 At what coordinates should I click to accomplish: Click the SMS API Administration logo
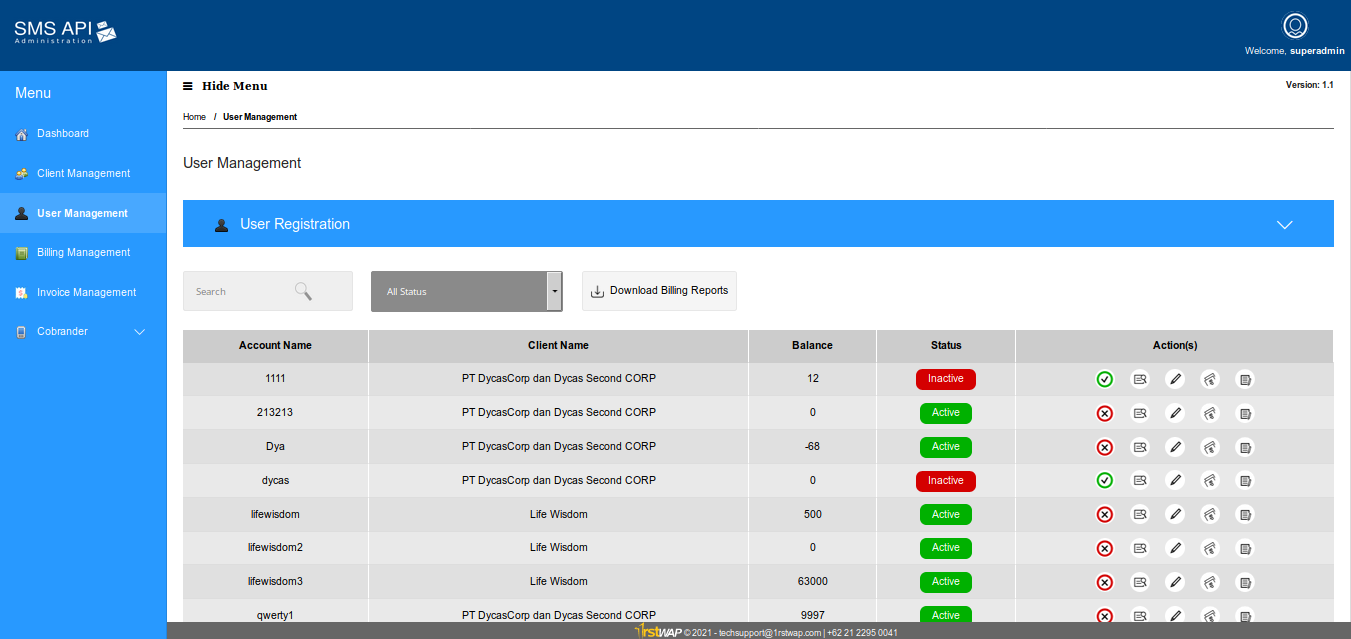click(65, 32)
